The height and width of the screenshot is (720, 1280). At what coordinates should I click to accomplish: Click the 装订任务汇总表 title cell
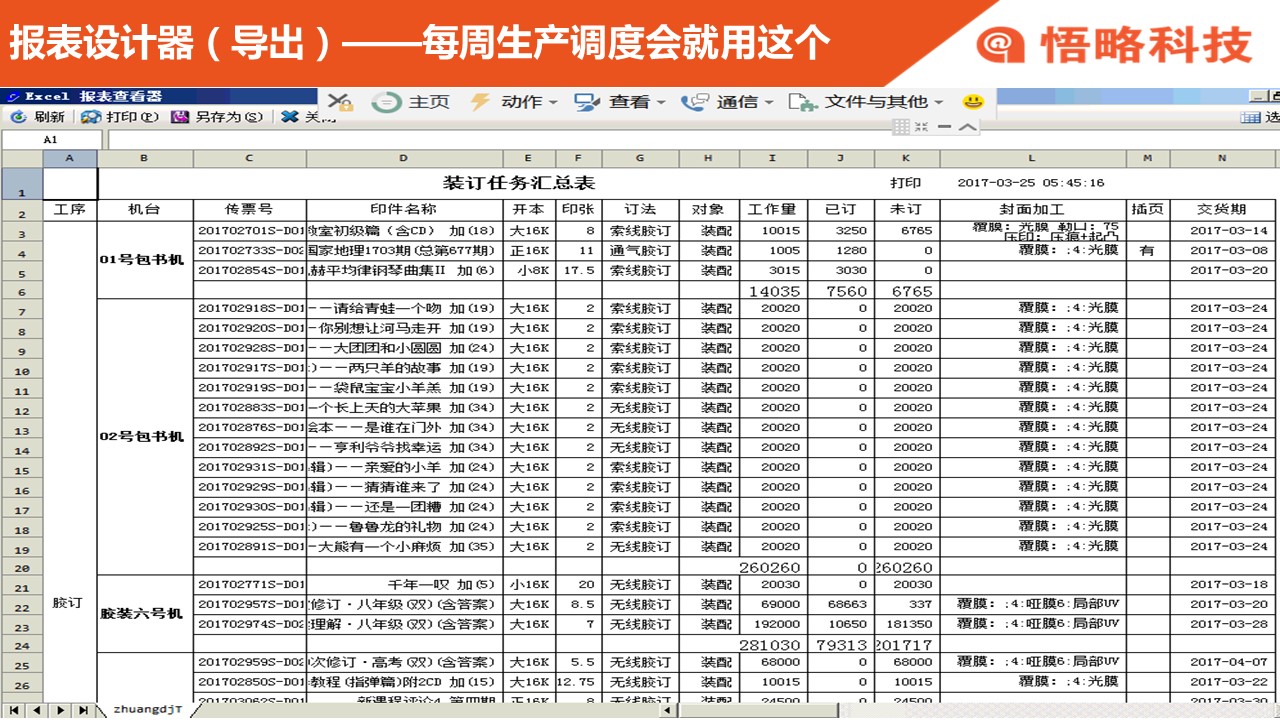tap(519, 183)
